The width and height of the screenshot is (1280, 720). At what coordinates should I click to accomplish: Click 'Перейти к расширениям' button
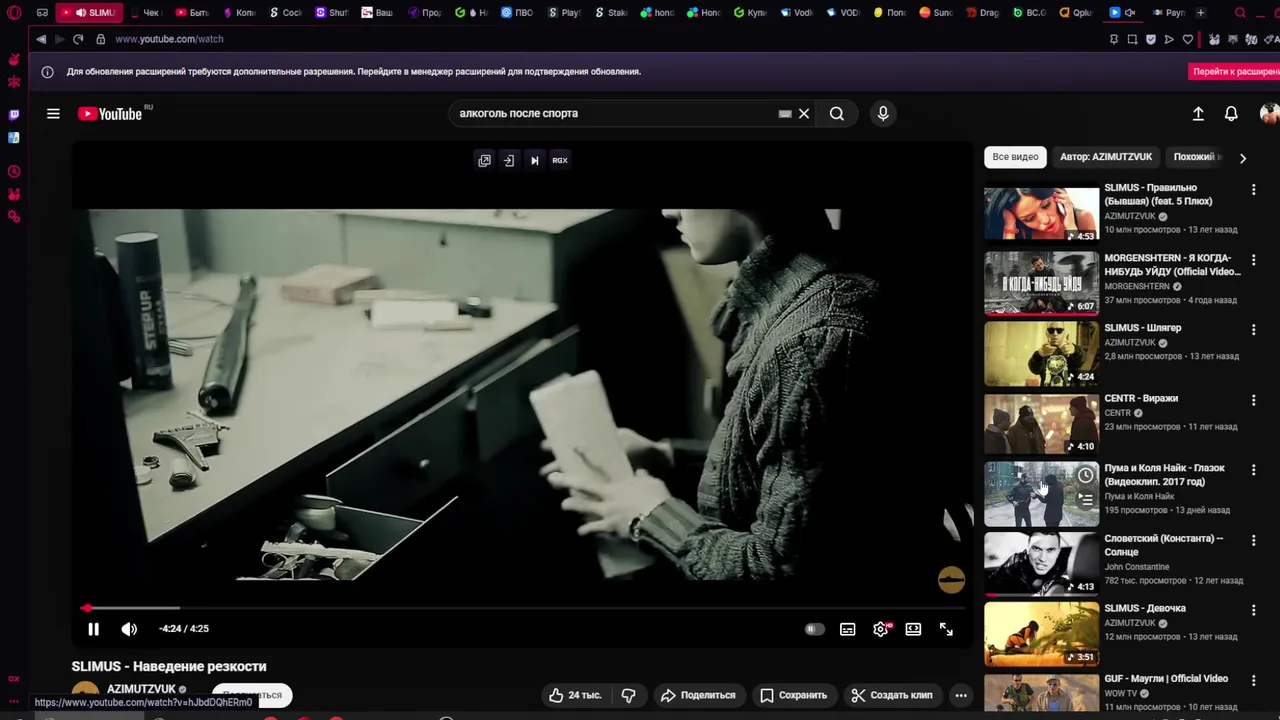[1236, 72]
